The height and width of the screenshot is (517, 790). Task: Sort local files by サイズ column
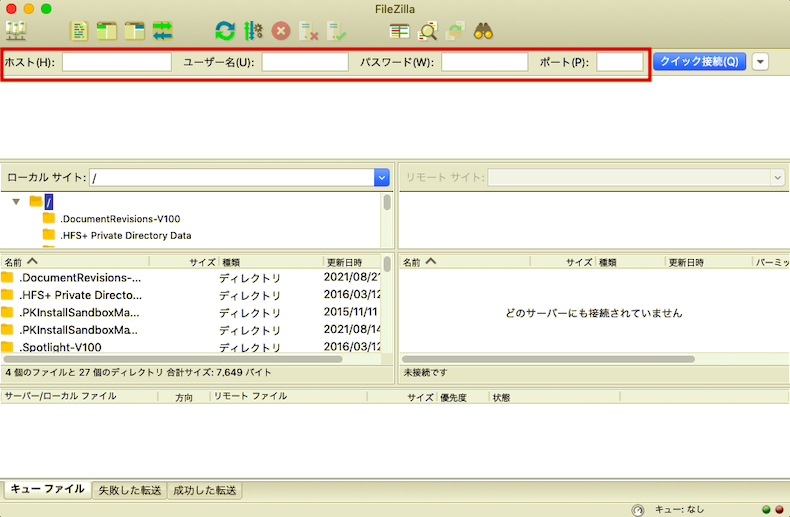pos(184,262)
